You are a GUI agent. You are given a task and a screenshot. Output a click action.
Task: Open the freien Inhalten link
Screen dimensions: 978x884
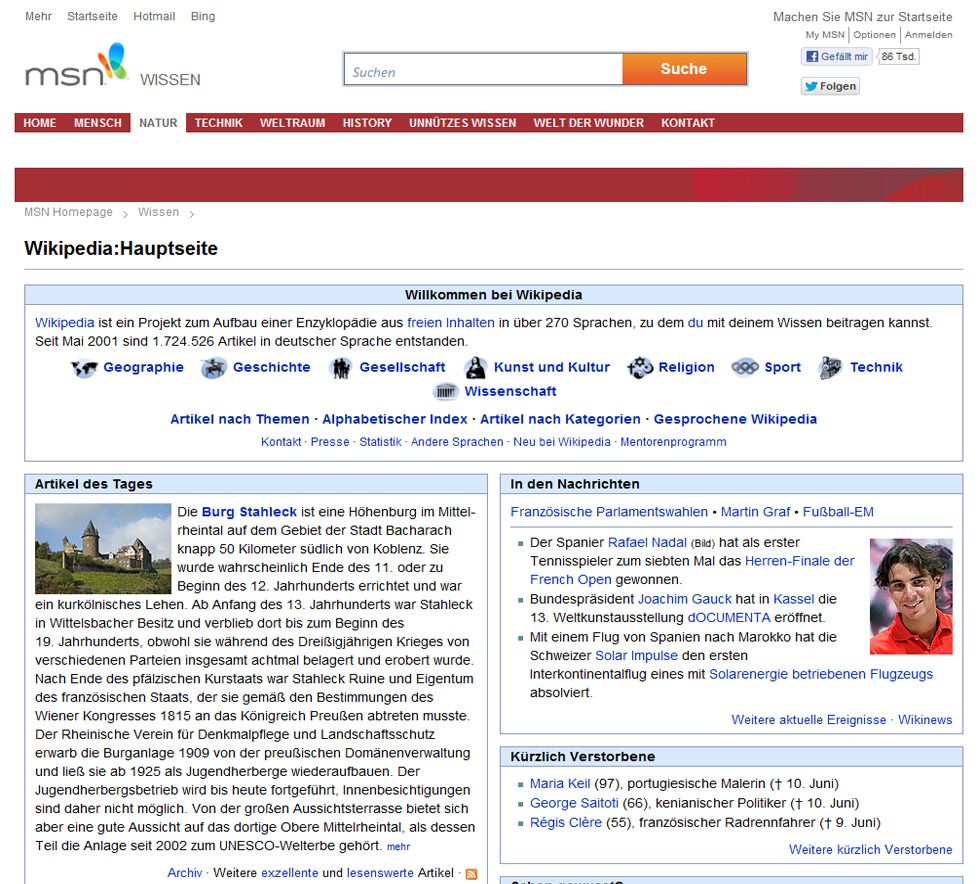click(451, 323)
